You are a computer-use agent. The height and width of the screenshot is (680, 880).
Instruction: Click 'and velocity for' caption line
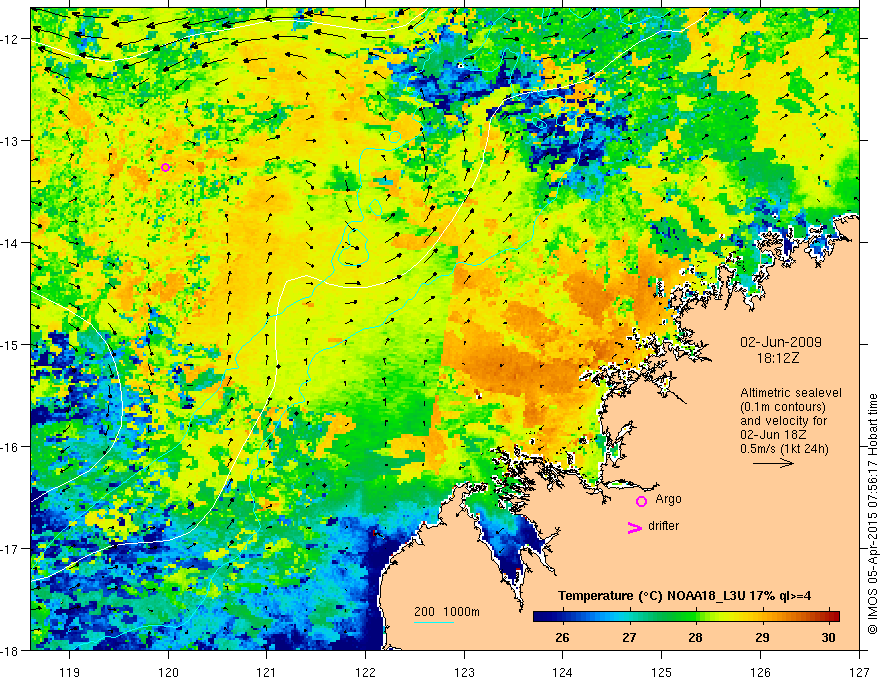tap(784, 421)
